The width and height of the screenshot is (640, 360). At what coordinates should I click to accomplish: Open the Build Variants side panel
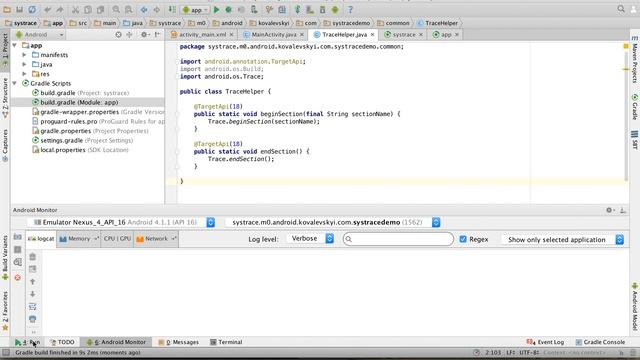click(5, 258)
